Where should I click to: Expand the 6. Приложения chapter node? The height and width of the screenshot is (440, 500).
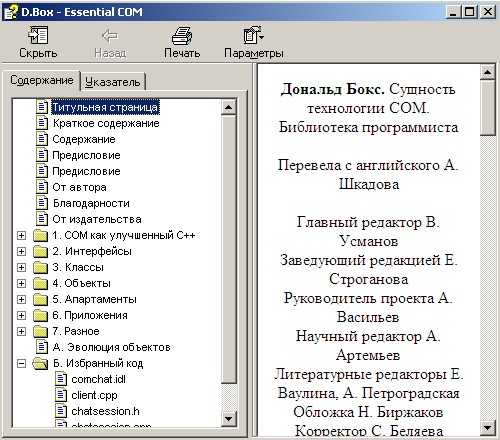(21, 315)
